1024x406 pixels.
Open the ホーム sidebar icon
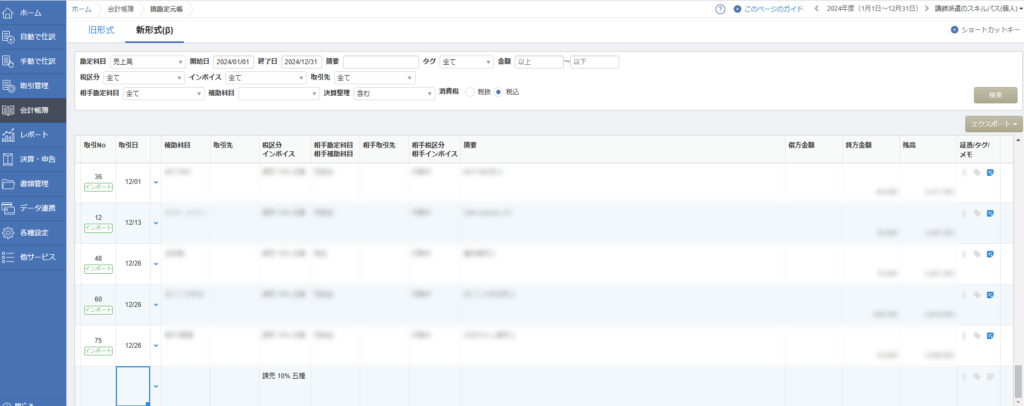pyautogui.click(x=9, y=12)
